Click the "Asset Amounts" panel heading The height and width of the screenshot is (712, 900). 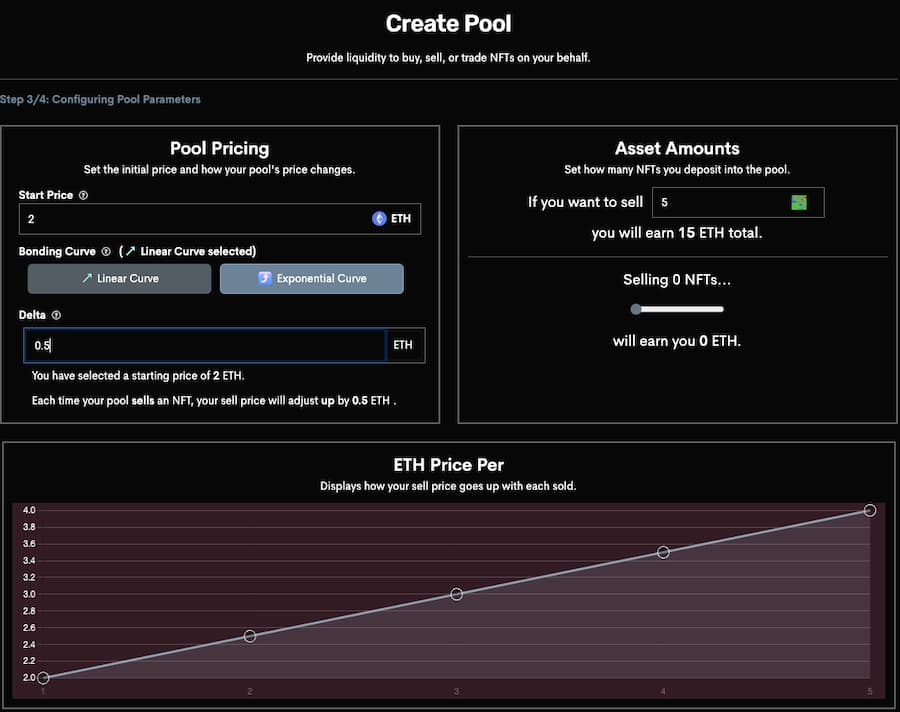click(x=677, y=148)
